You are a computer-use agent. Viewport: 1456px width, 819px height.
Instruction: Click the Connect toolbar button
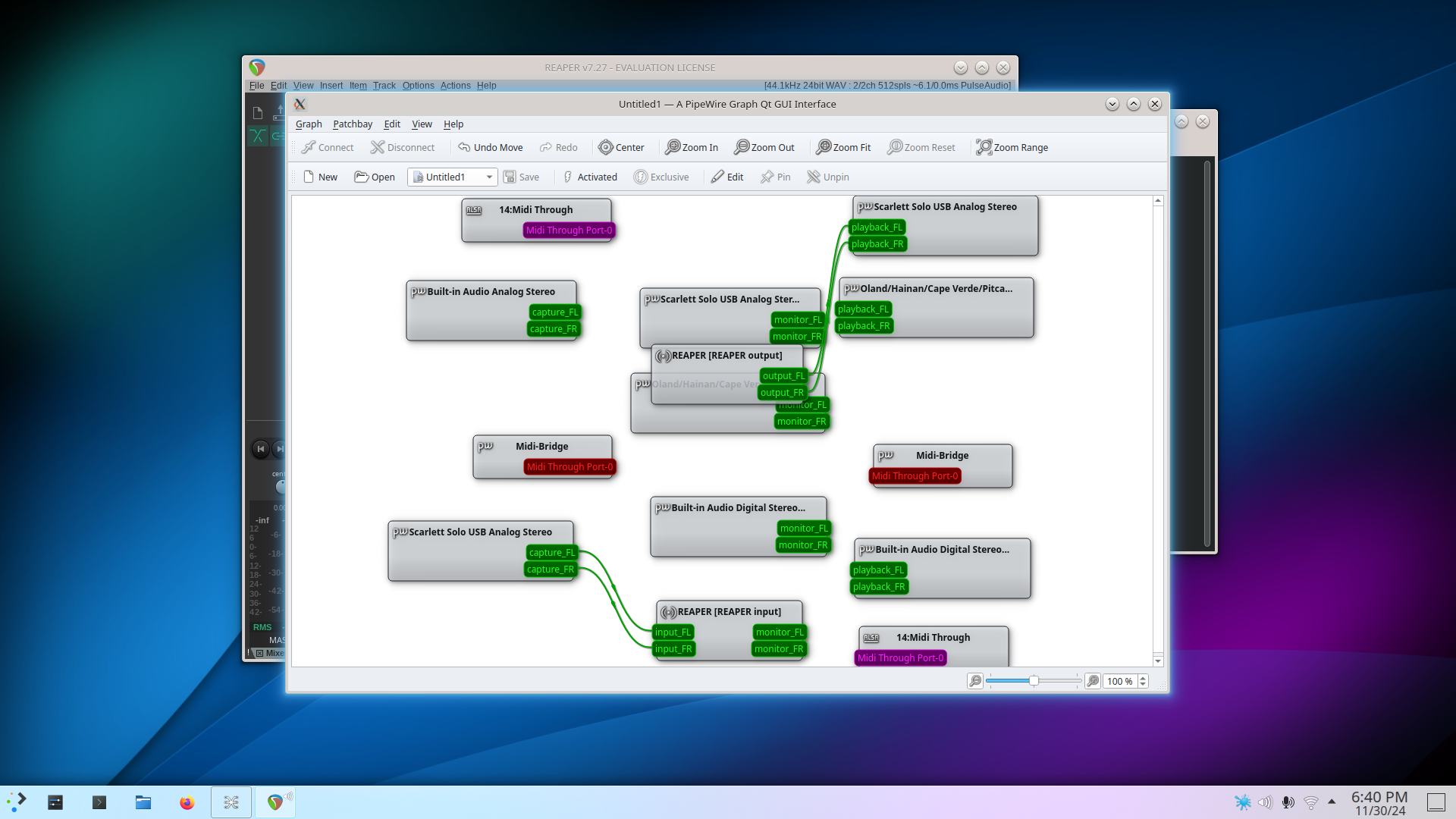328,147
